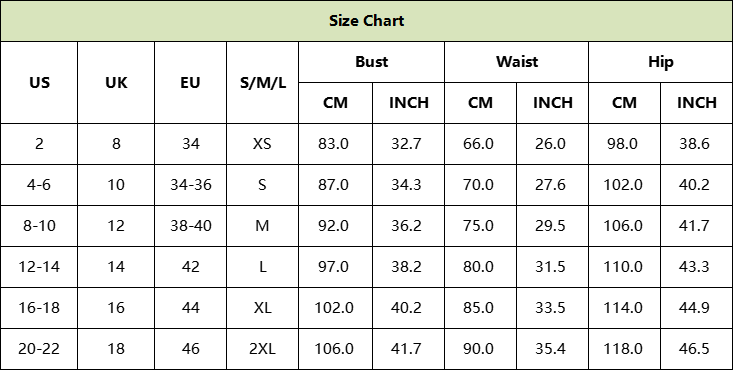The width and height of the screenshot is (734, 371).
Task: Select the 110.0 hip CM cell
Action: tap(624, 267)
